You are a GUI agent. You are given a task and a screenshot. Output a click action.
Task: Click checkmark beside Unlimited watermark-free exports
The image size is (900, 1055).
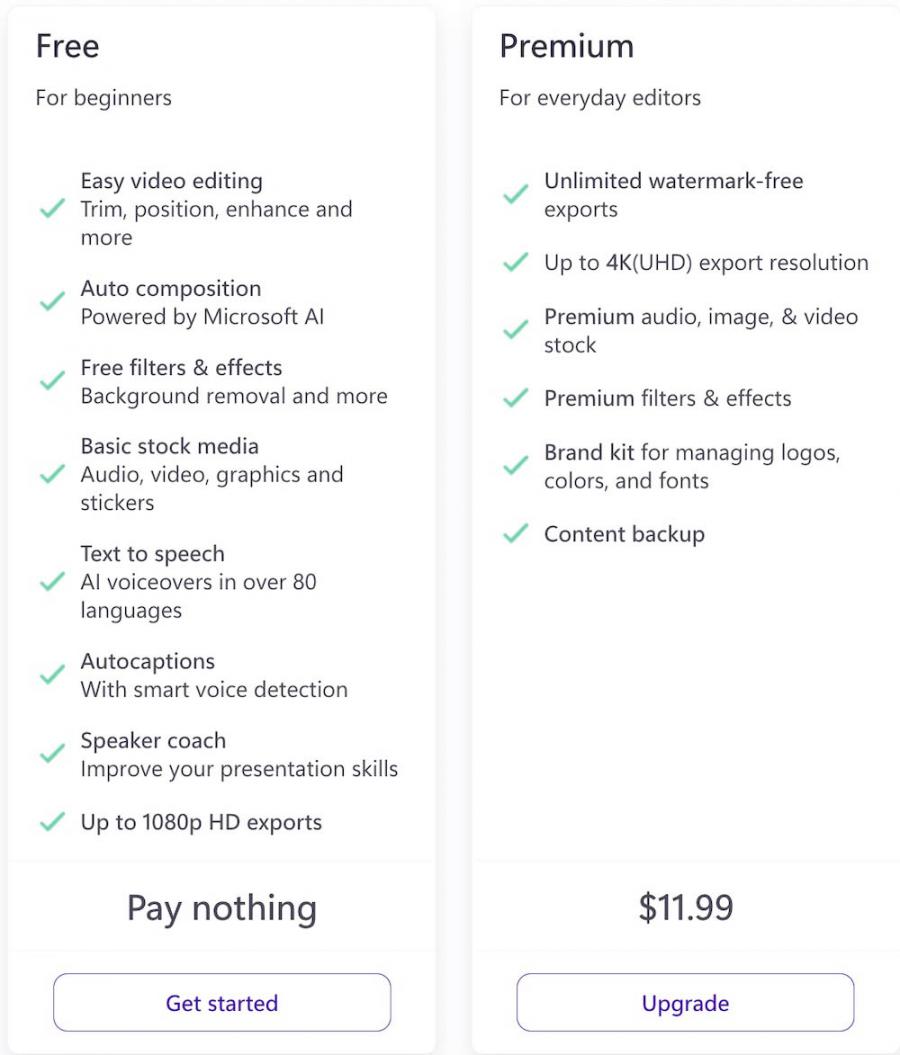tap(516, 195)
